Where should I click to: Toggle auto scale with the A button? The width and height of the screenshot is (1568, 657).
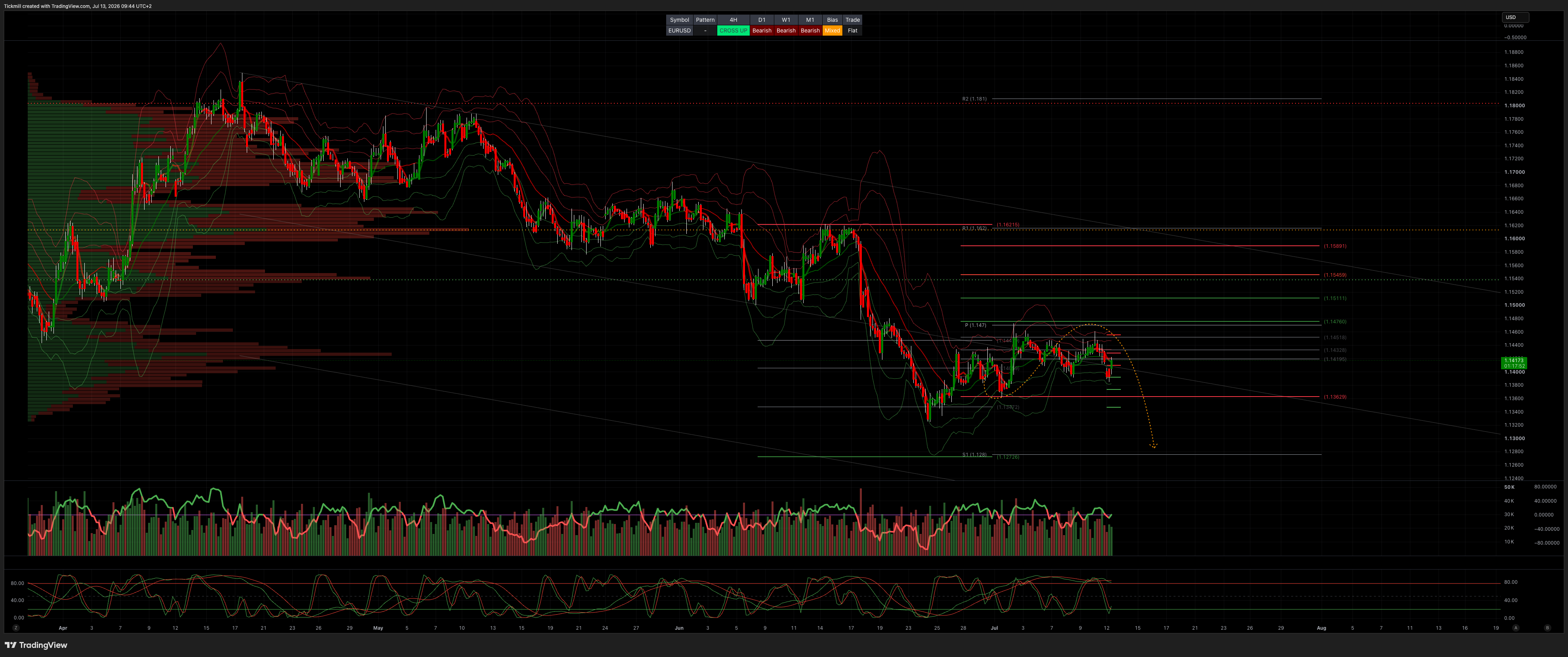(1516, 628)
